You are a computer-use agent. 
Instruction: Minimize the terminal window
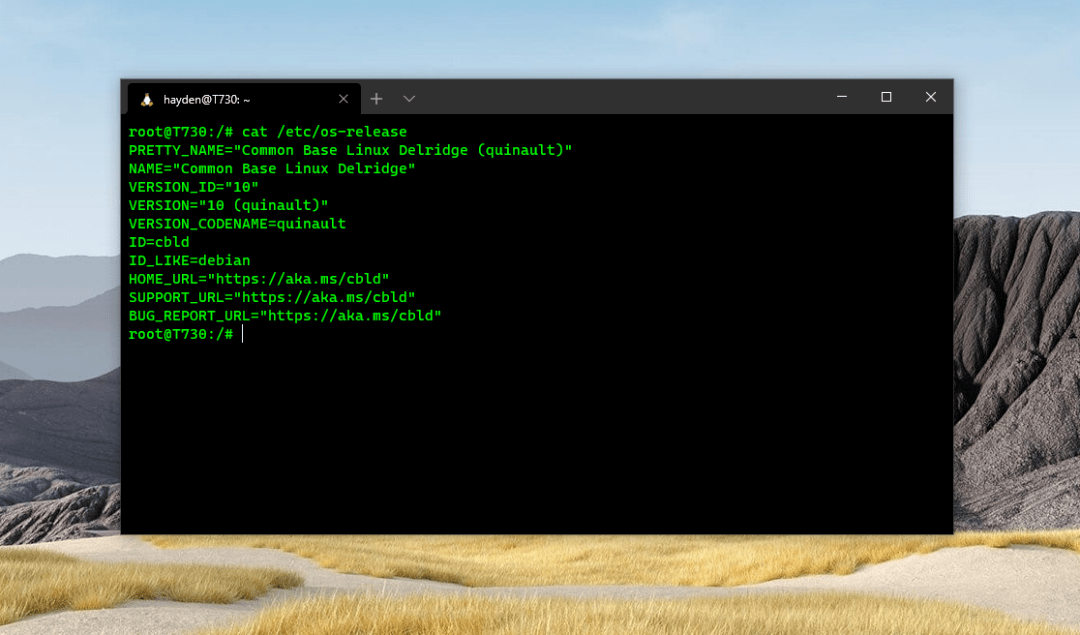pyautogui.click(x=842, y=97)
